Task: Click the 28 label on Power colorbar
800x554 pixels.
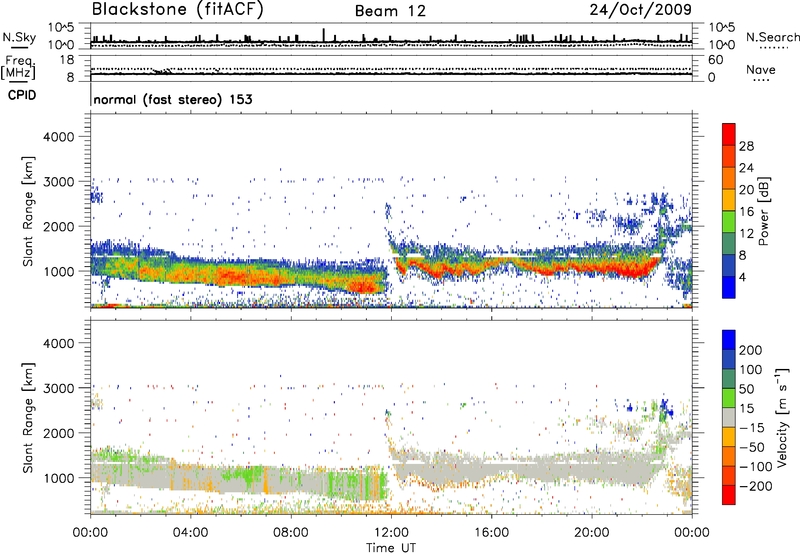Action: coord(746,146)
